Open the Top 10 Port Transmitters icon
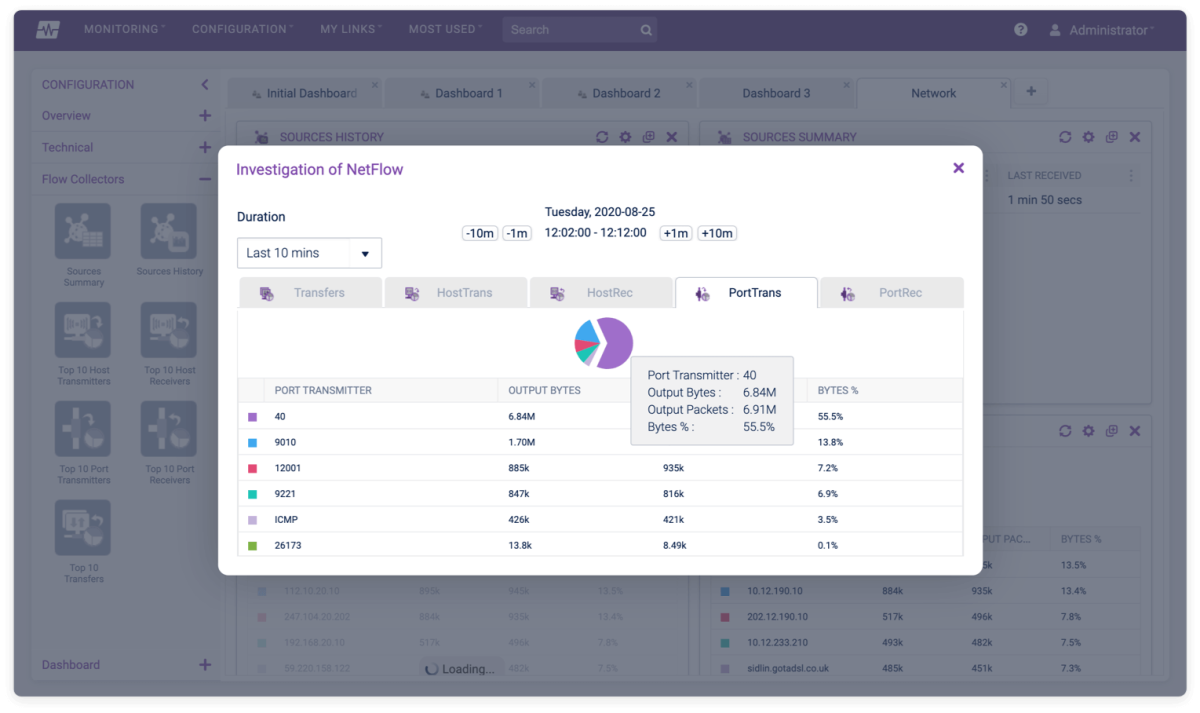Viewport: 1200px width, 713px height. [83, 428]
